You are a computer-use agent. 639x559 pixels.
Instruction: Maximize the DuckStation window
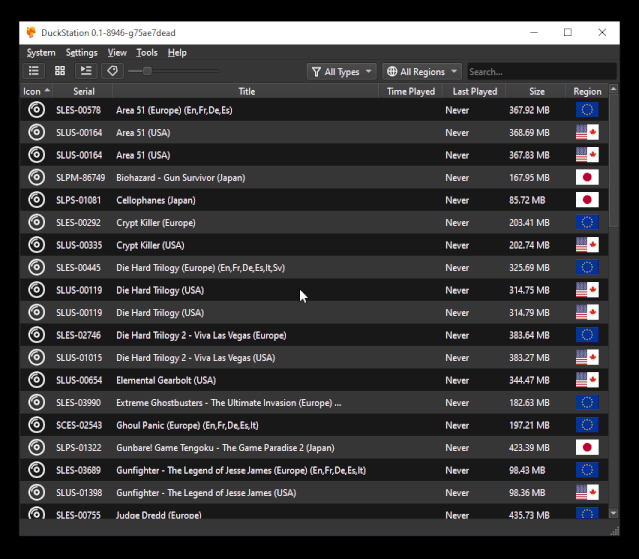click(568, 33)
